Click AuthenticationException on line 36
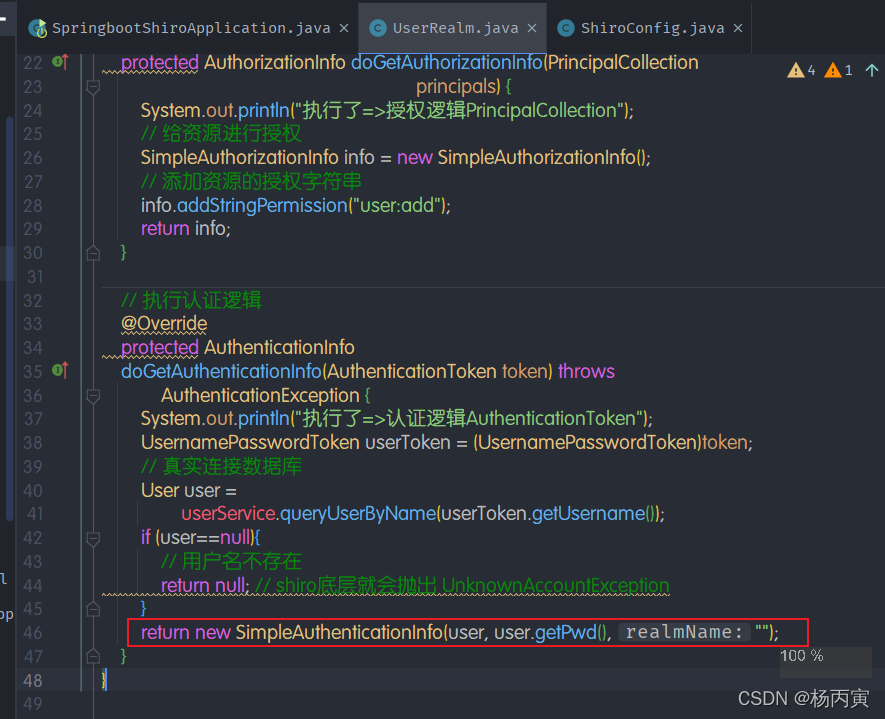The image size is (885, 719). pyautogui.click(x=260, y=396)
